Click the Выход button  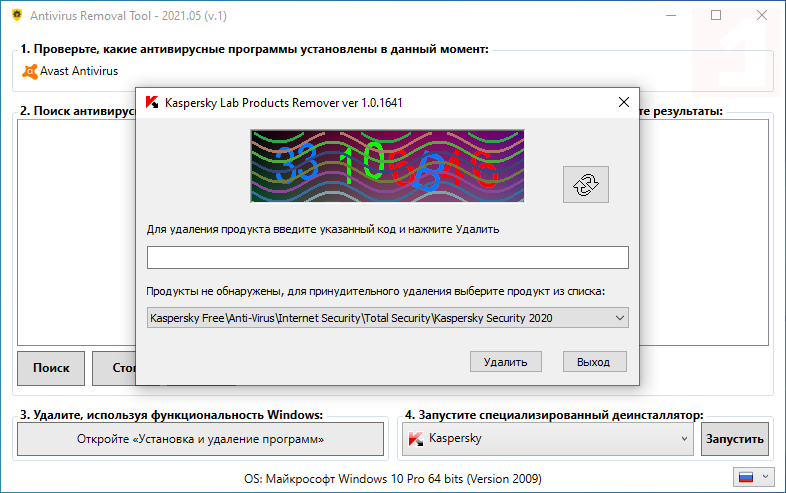594,361
